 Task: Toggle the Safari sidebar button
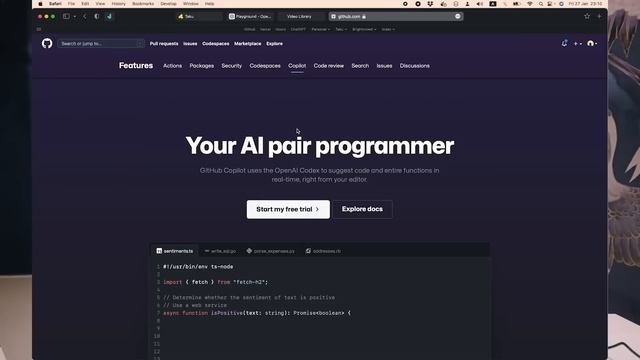pyautogui.click(x=66, y=16)
